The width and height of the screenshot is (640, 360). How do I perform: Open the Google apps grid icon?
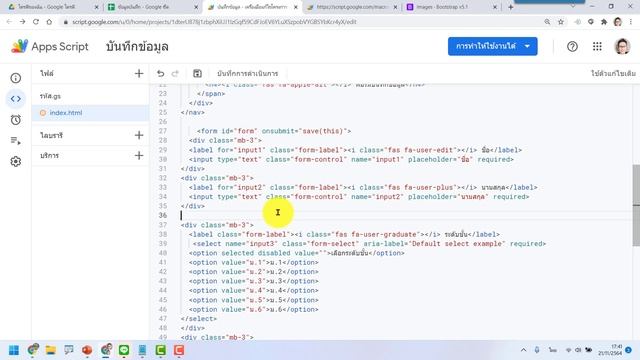click(597, 47)
